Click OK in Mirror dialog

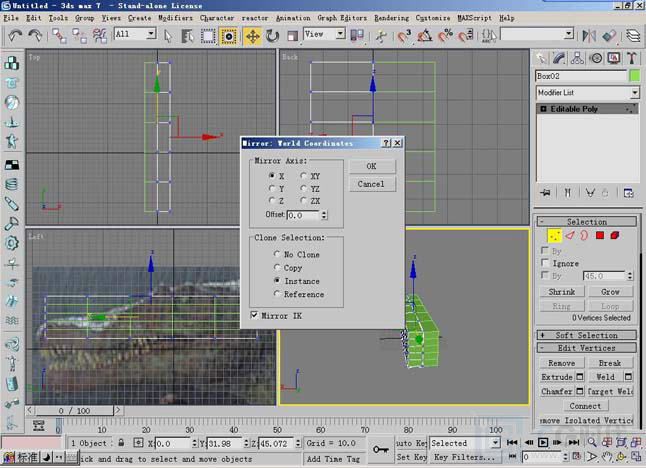coord(372,166)
